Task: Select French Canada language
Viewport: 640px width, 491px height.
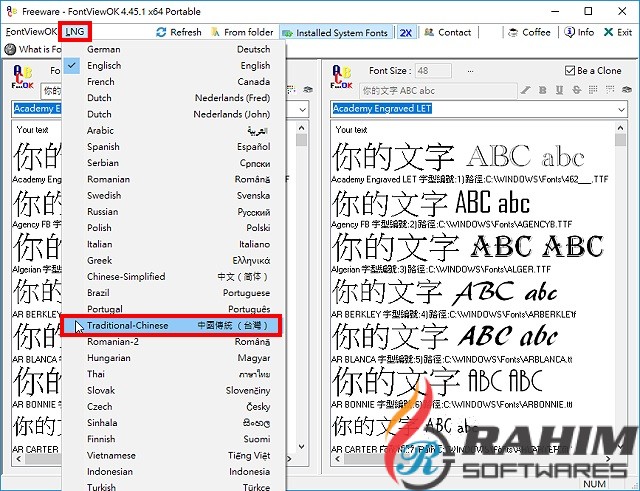Action: [173, 82]
